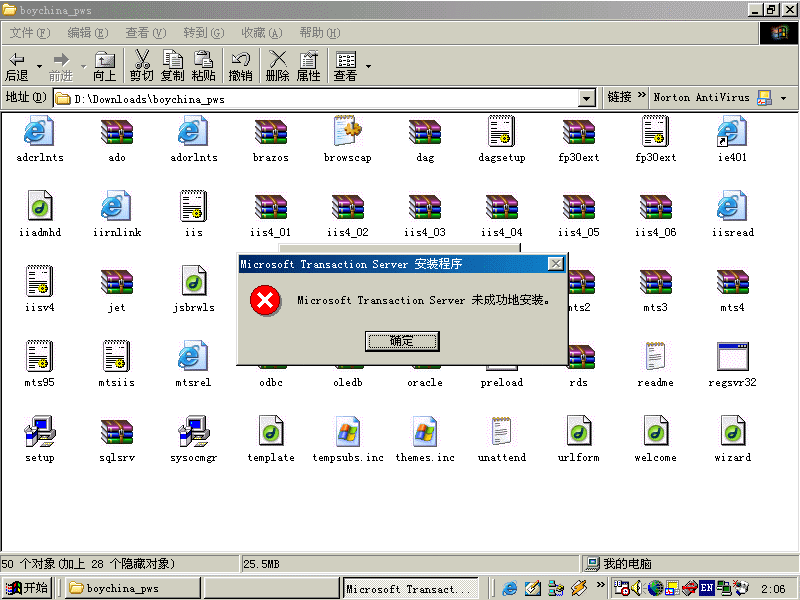Click the 粘贴 paste toolbar icon
Viewport: 800px width, 600px height.
(x=203, y=66)
